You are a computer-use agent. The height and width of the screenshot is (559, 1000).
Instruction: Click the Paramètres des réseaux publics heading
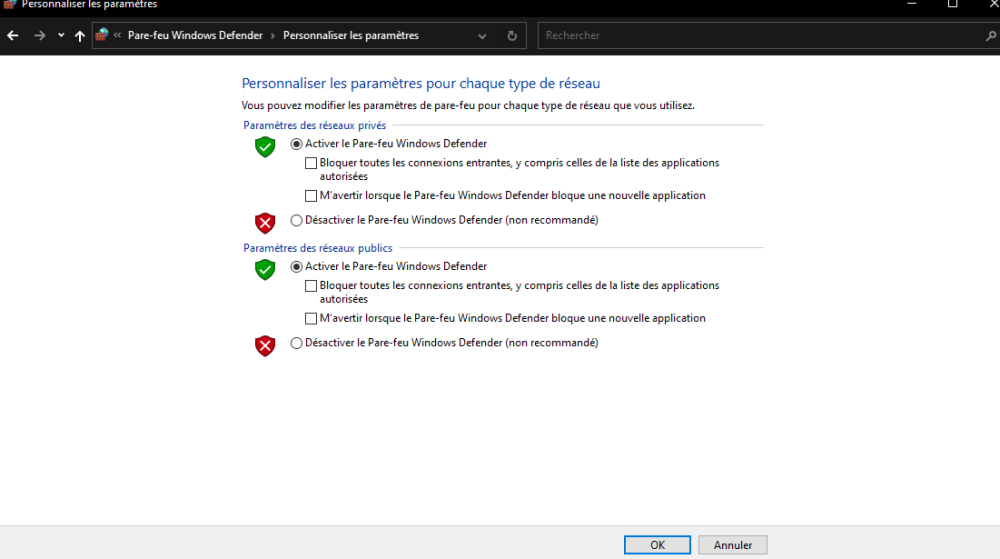click(318, 248)
